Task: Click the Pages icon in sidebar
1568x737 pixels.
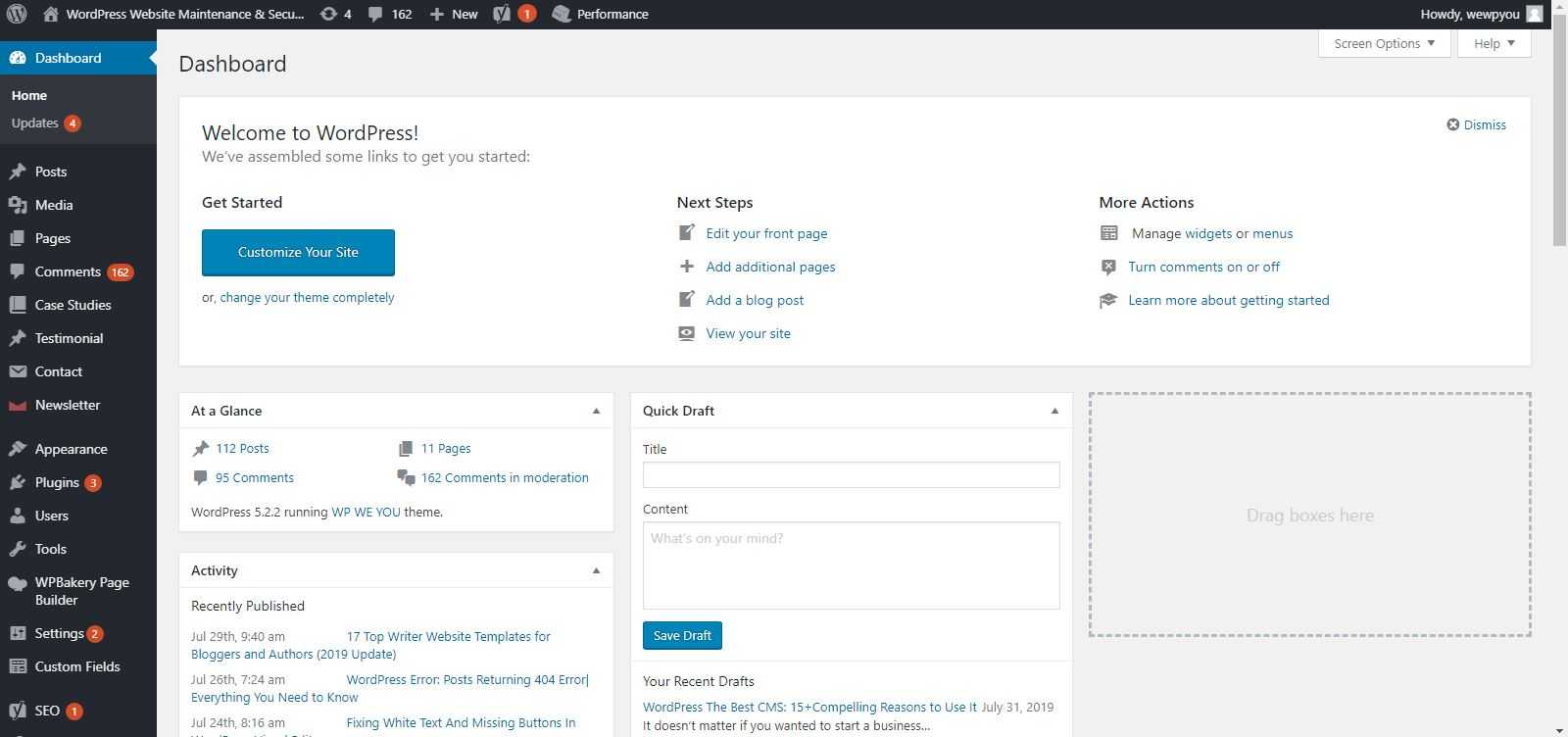Action: [x=18, y=238]
